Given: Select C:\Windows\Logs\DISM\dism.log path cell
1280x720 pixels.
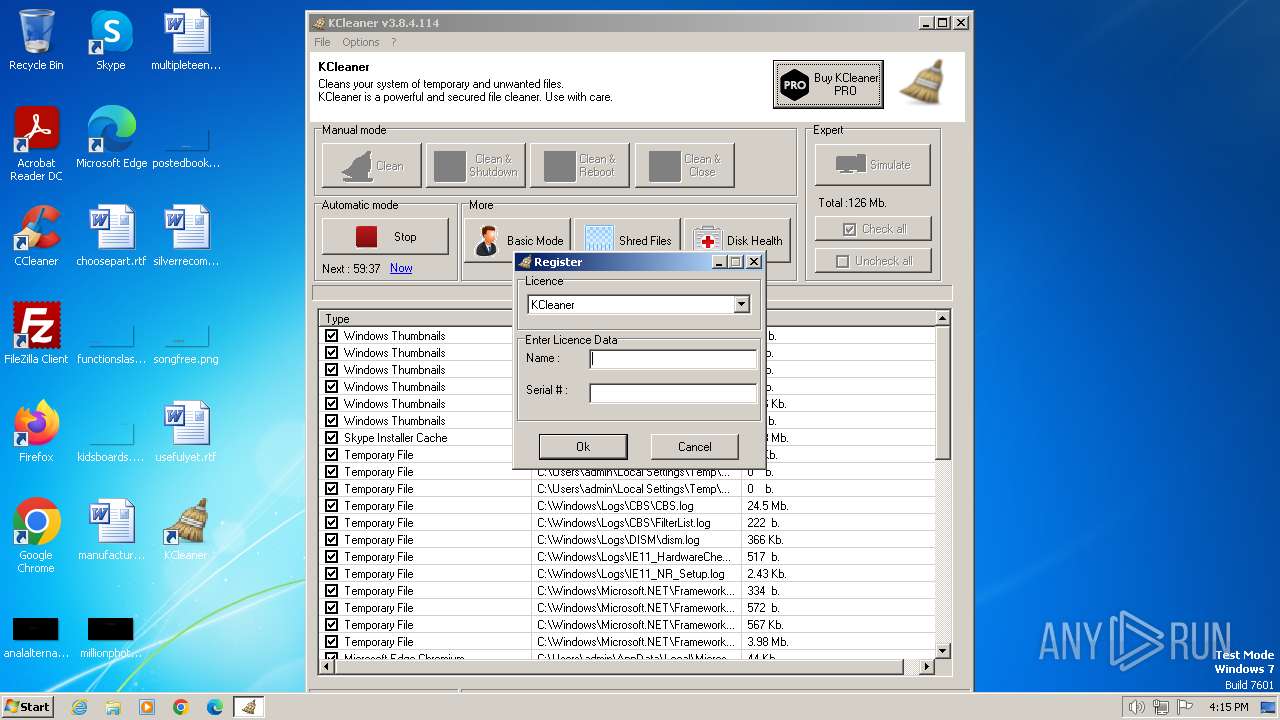Looking at the screenshot, I should click(x=636, y=540).
